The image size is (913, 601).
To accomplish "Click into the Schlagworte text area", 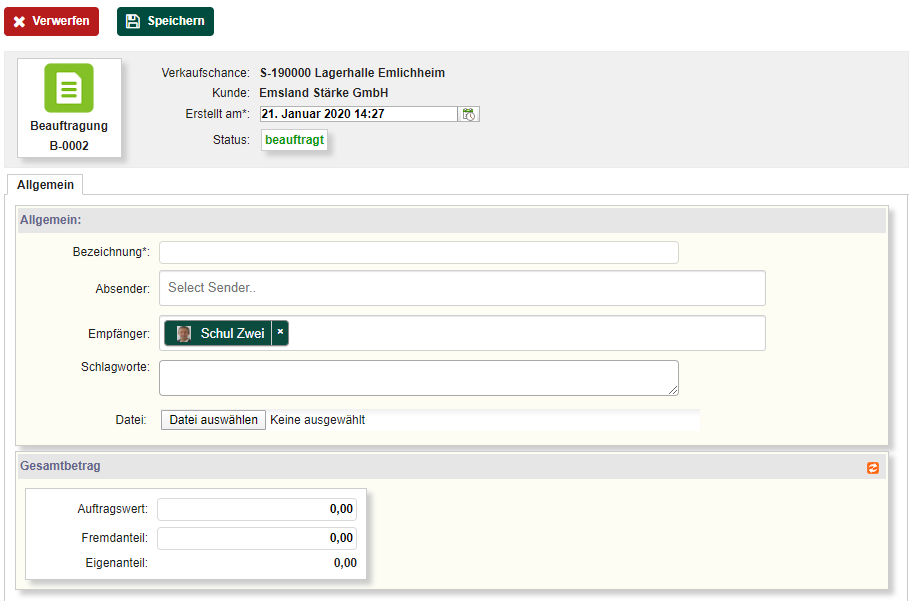I will [x=418, y=378].
